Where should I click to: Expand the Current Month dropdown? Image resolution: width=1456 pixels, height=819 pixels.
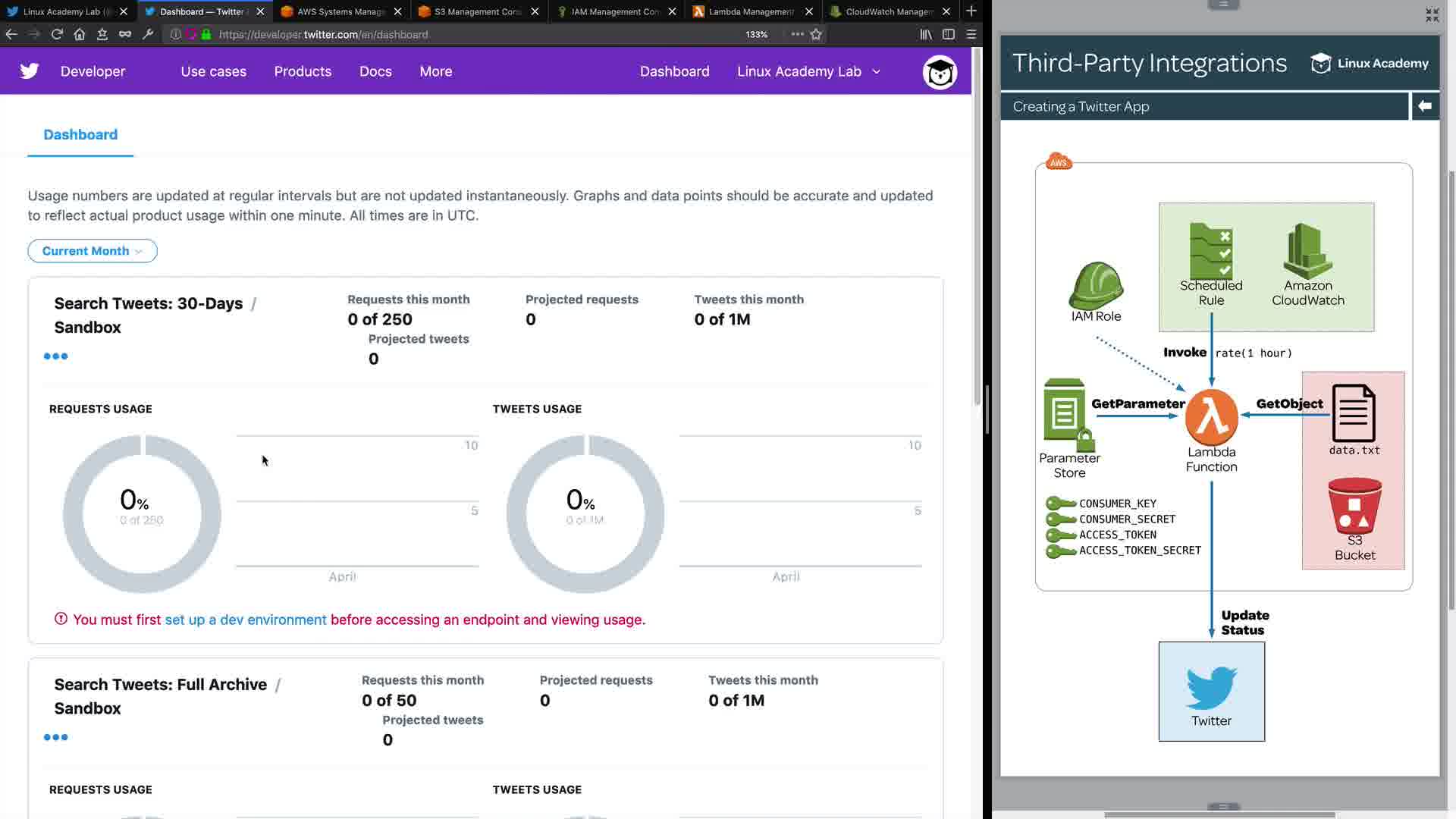coord(93,251)
